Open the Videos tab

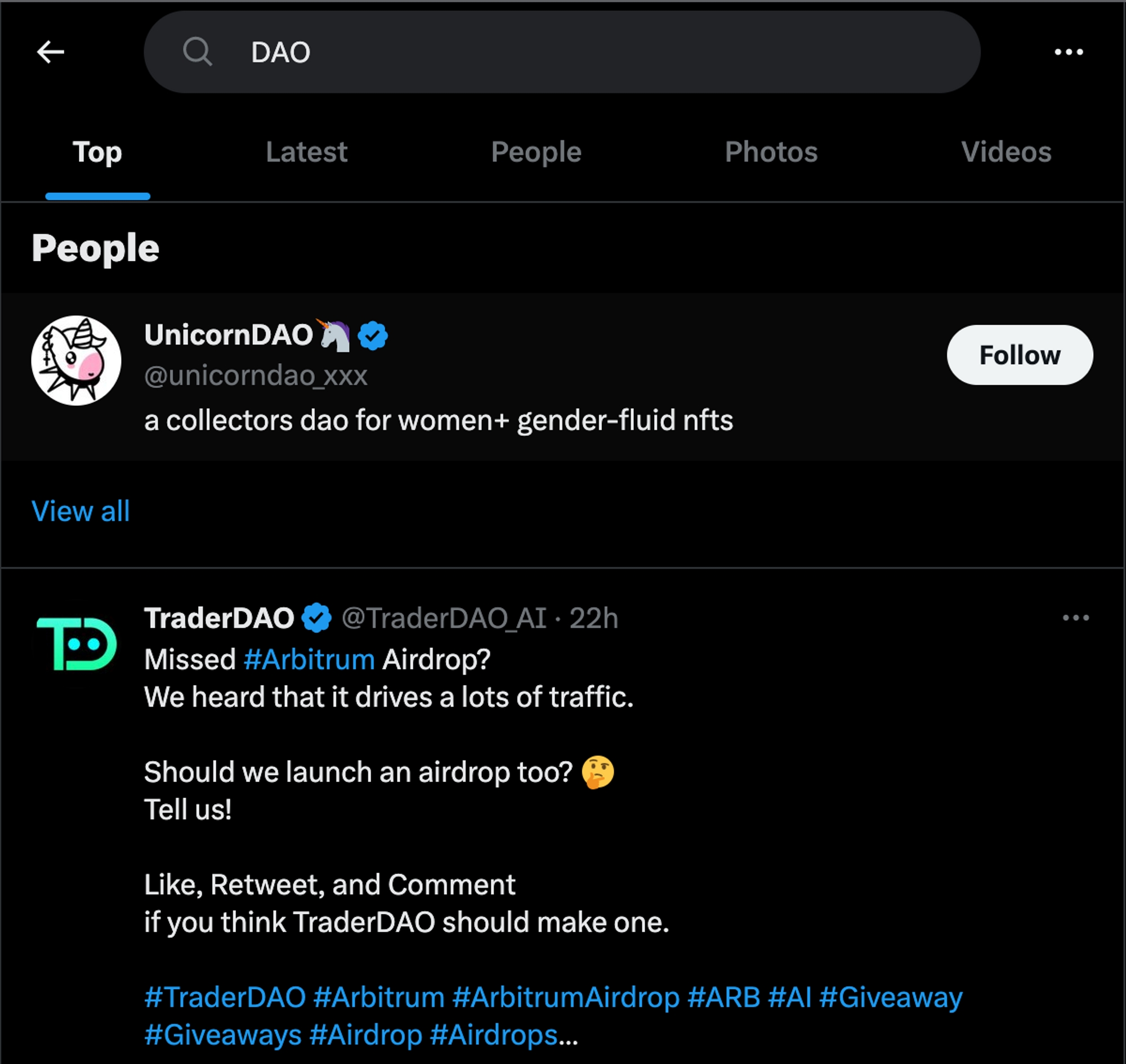(1006, 152)
